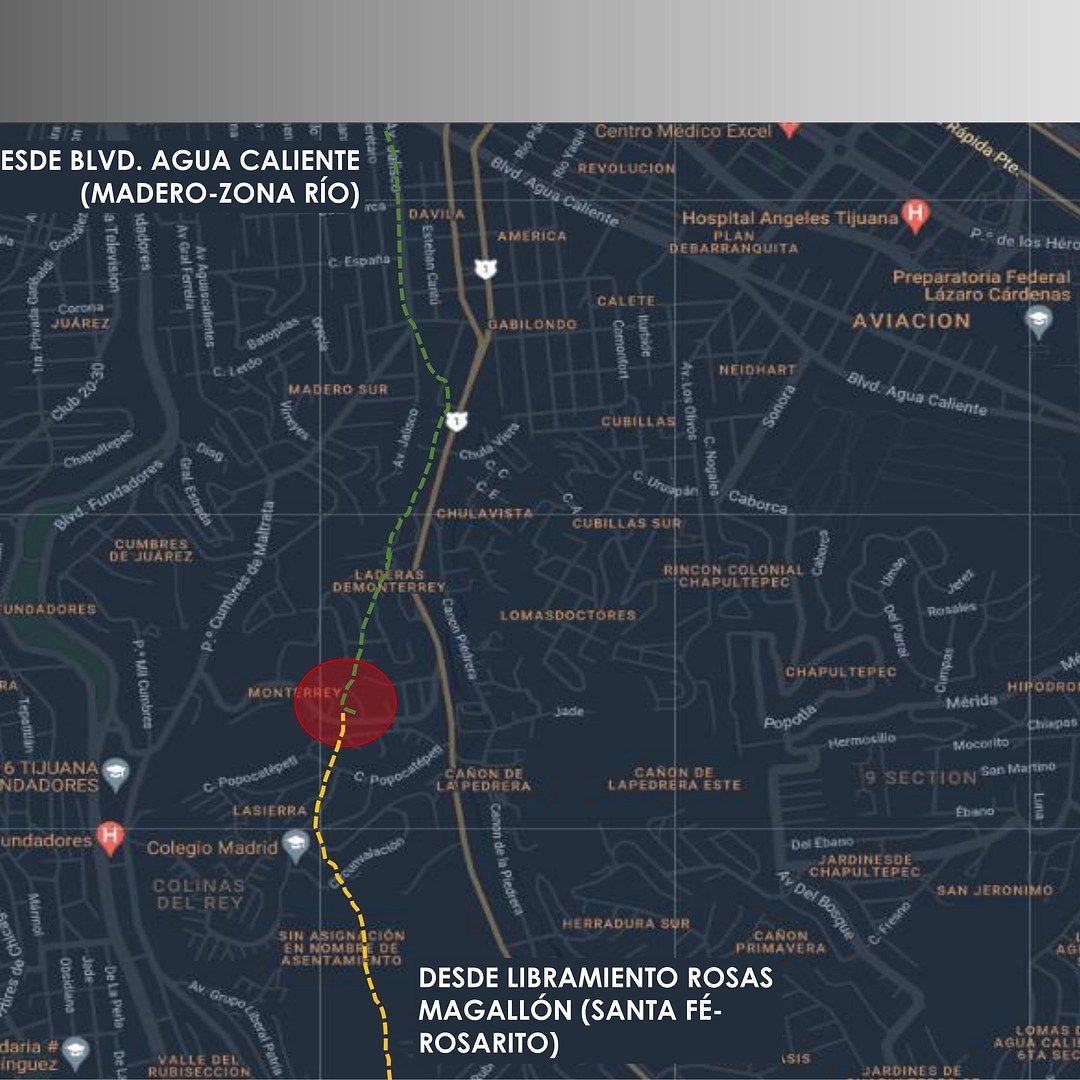This screenshot has height=1080, width=1080.
Task: Click the red circle marker at Monterrey
Action: coord(346,702)
